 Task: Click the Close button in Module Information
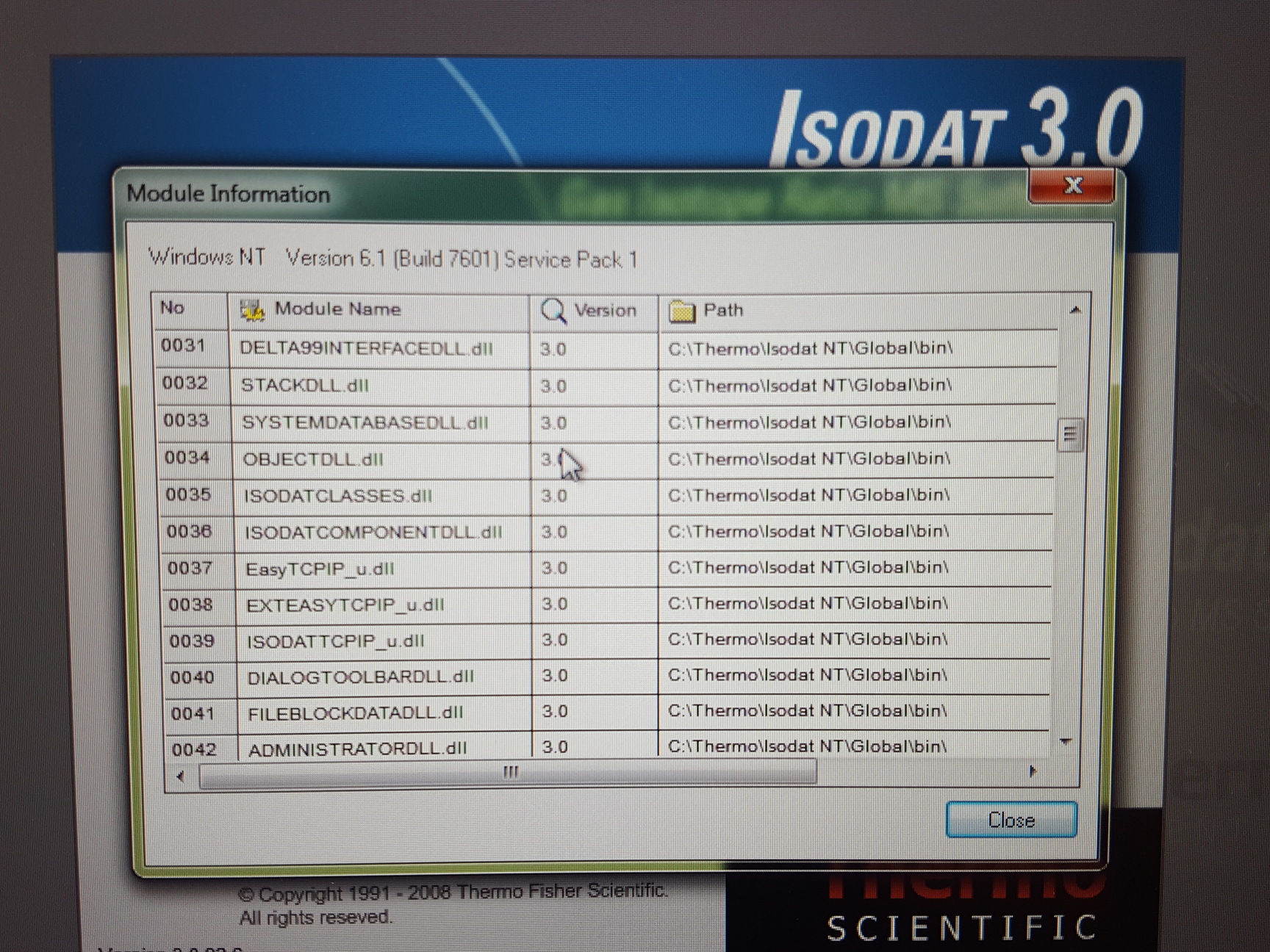[x=1011, y=820]
